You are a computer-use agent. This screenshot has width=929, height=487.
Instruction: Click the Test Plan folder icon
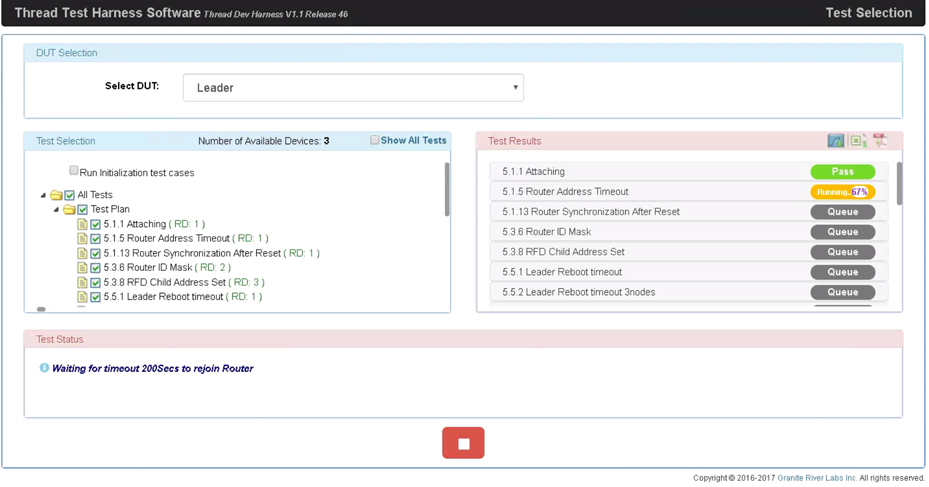pyautogui.click(x=70, y=210)
